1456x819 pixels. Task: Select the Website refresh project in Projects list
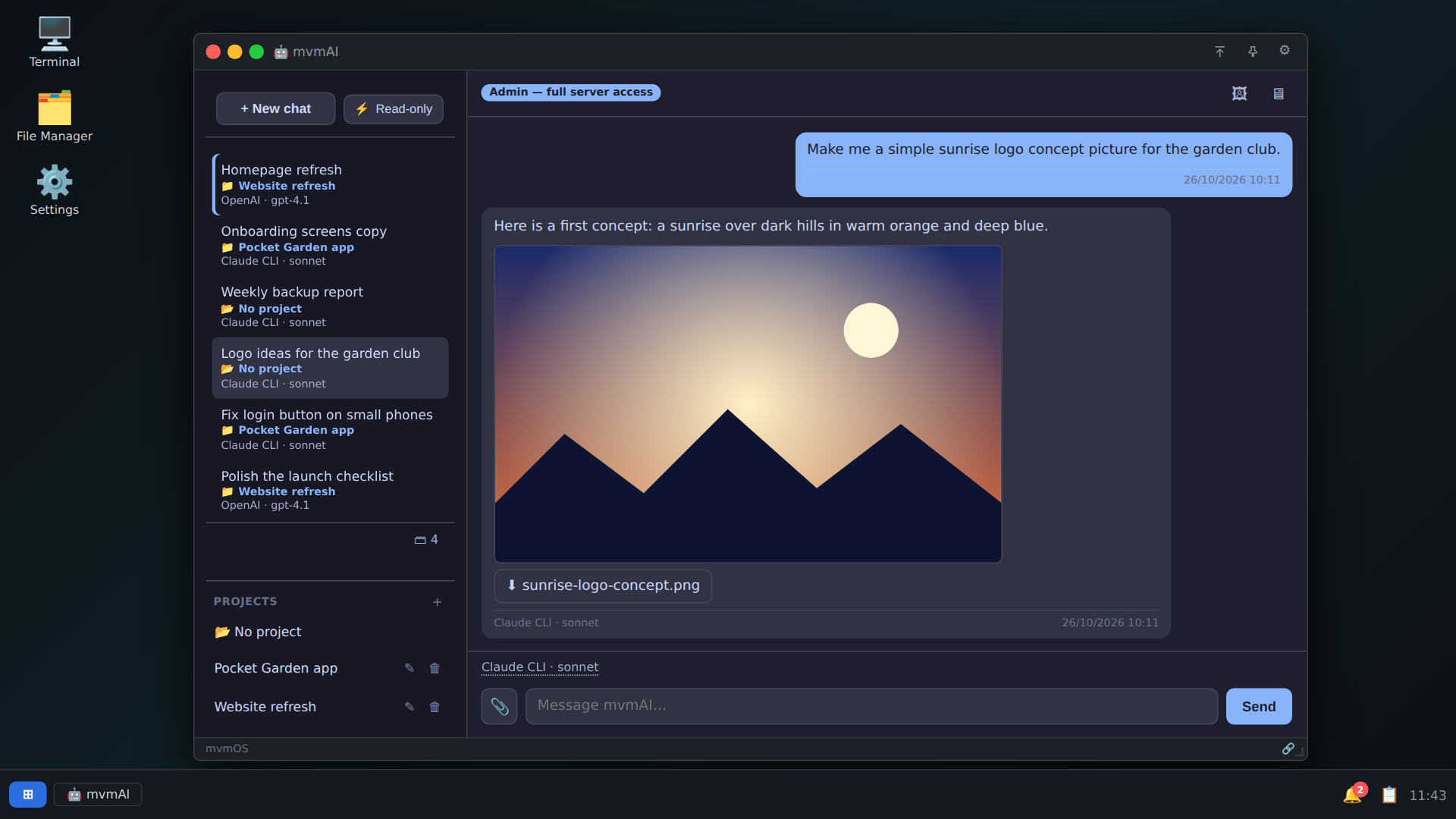tap(265, 707)
